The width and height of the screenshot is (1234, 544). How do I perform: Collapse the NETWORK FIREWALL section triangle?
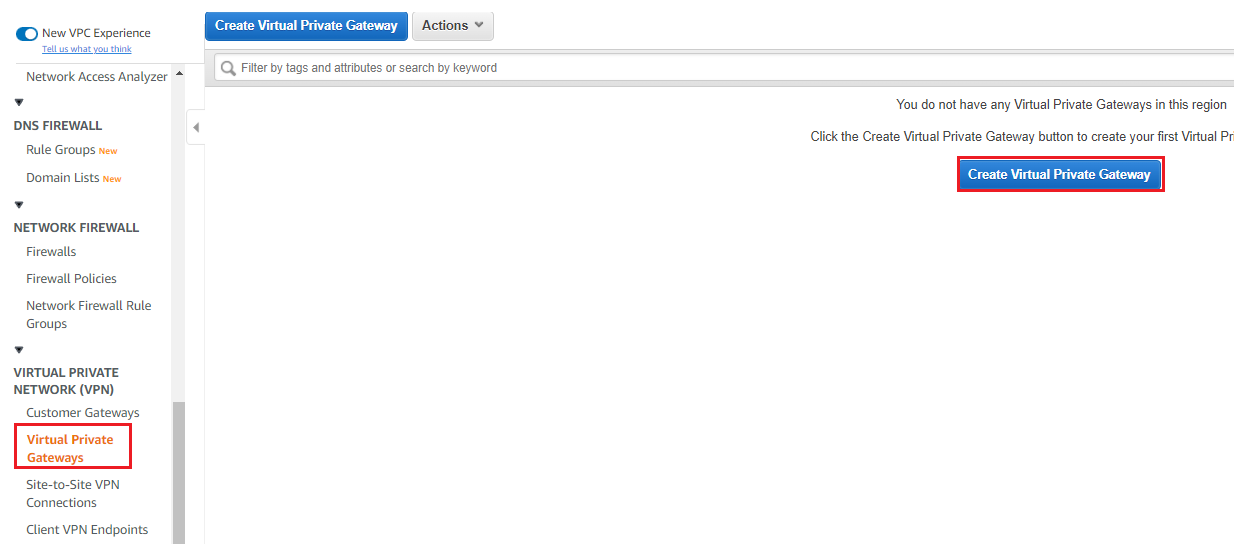click(x=19, y=204)
